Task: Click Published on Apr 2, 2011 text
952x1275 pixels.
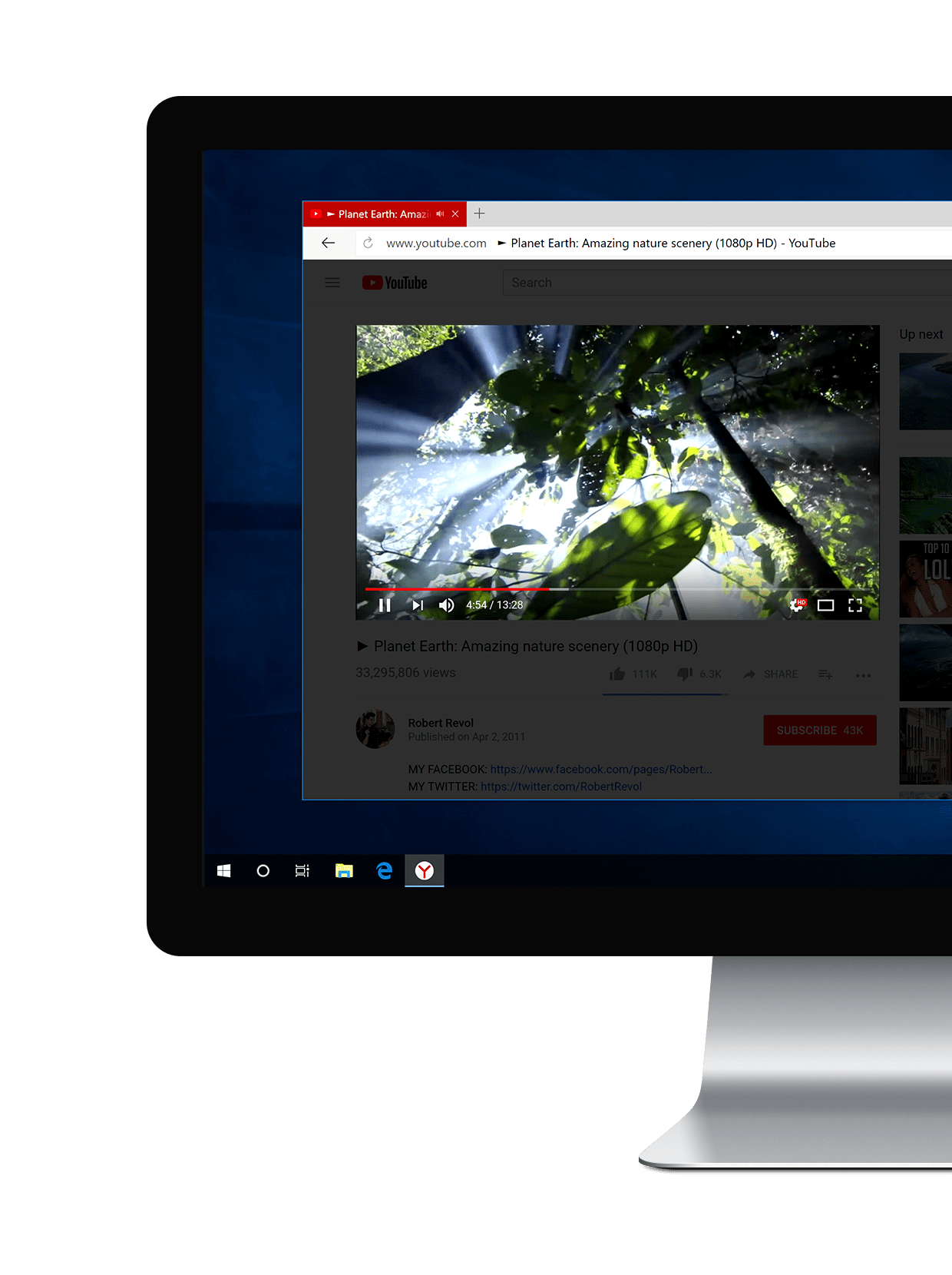Action: pyautogui.click(x=467, y=737)
